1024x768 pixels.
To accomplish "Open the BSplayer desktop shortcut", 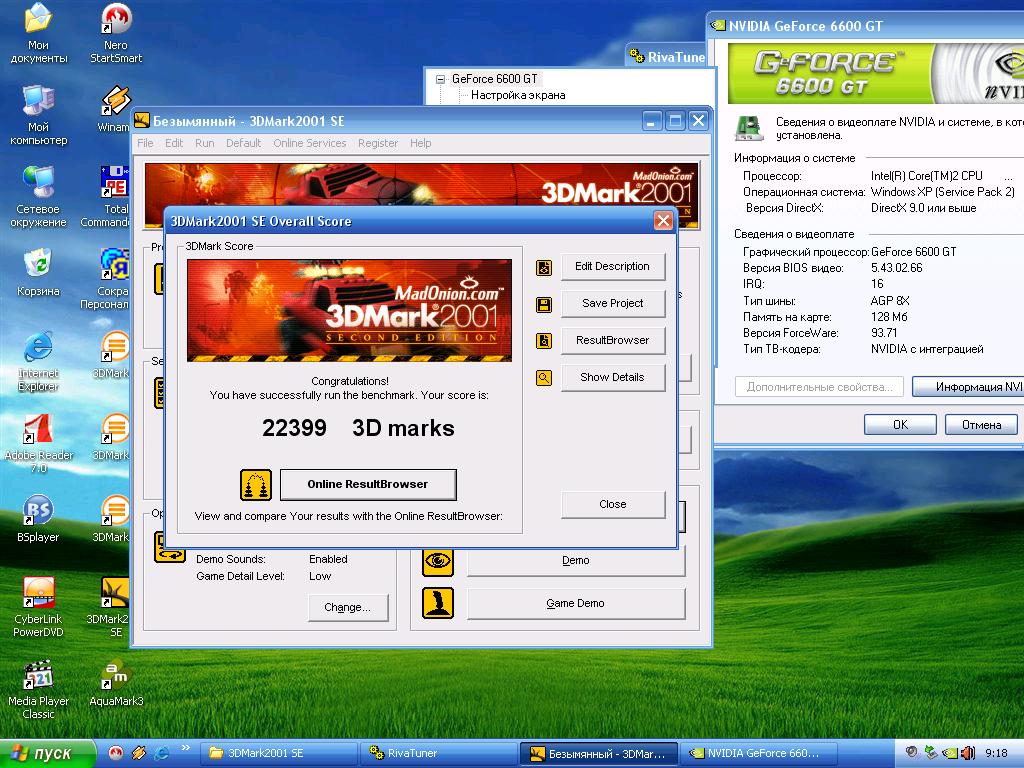I will (39, 519).
